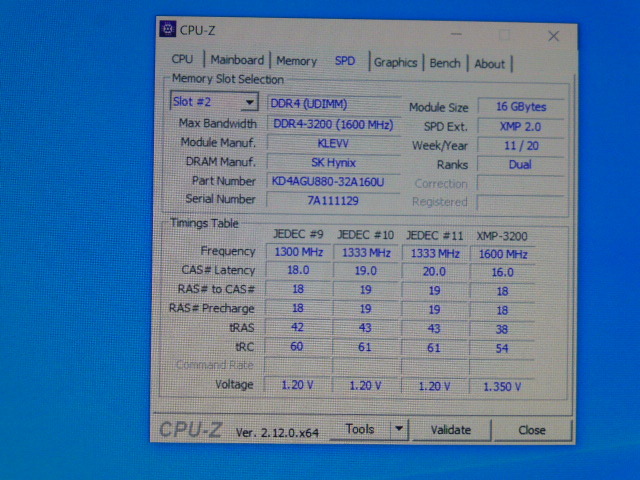Open the Graphics tab
Image resolution: width=640 pixels, height=480 pixels.
point(396,62)
